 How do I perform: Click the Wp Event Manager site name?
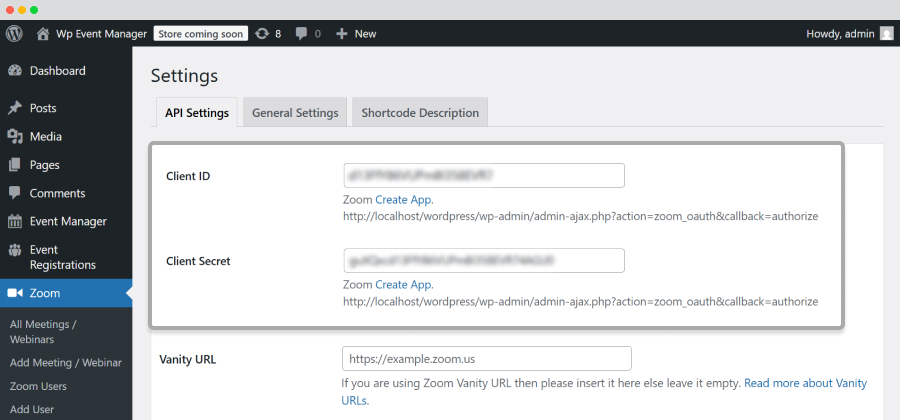101,34
